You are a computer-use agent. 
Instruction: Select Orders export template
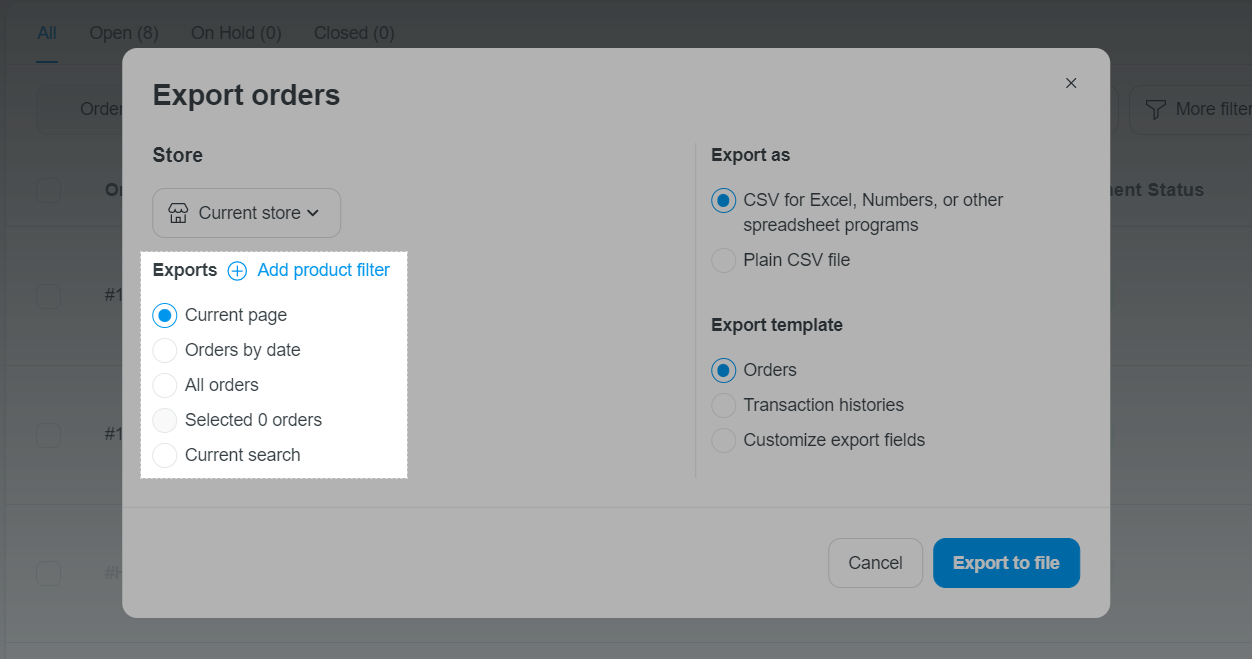pyautogui.click(x=723, y=370)
